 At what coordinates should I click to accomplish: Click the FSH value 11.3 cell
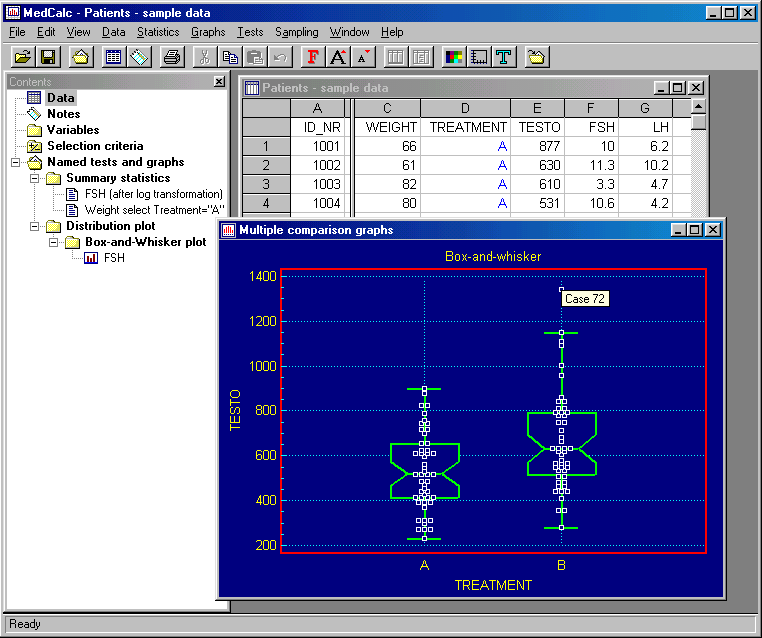591,165
